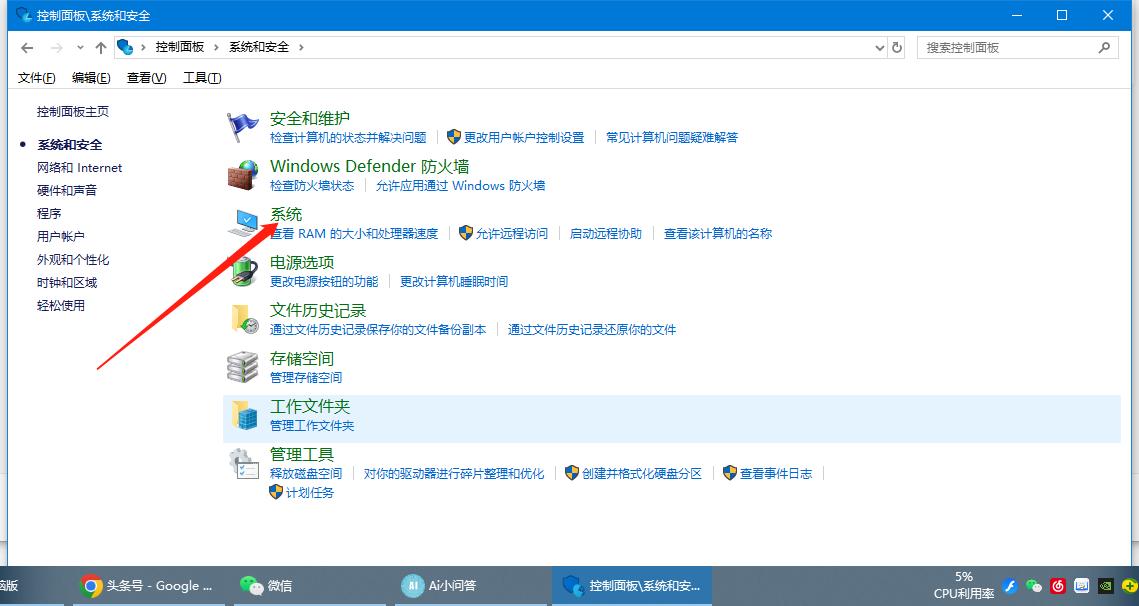Open the 查看(V) menu
Image resolution: width=1139 pixels, height=606 pixels.
144,77
